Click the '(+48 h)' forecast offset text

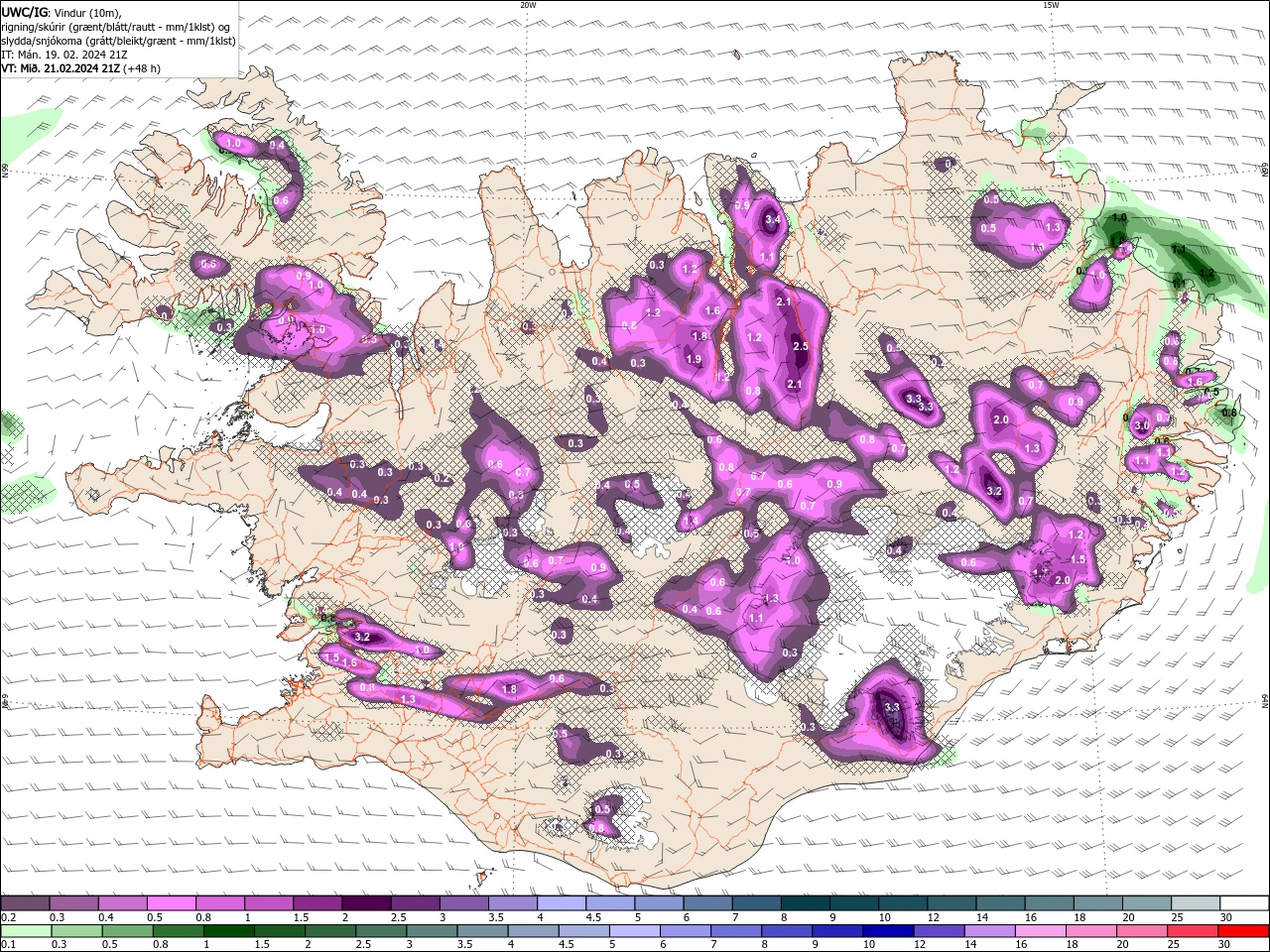(x=143, y=68)
